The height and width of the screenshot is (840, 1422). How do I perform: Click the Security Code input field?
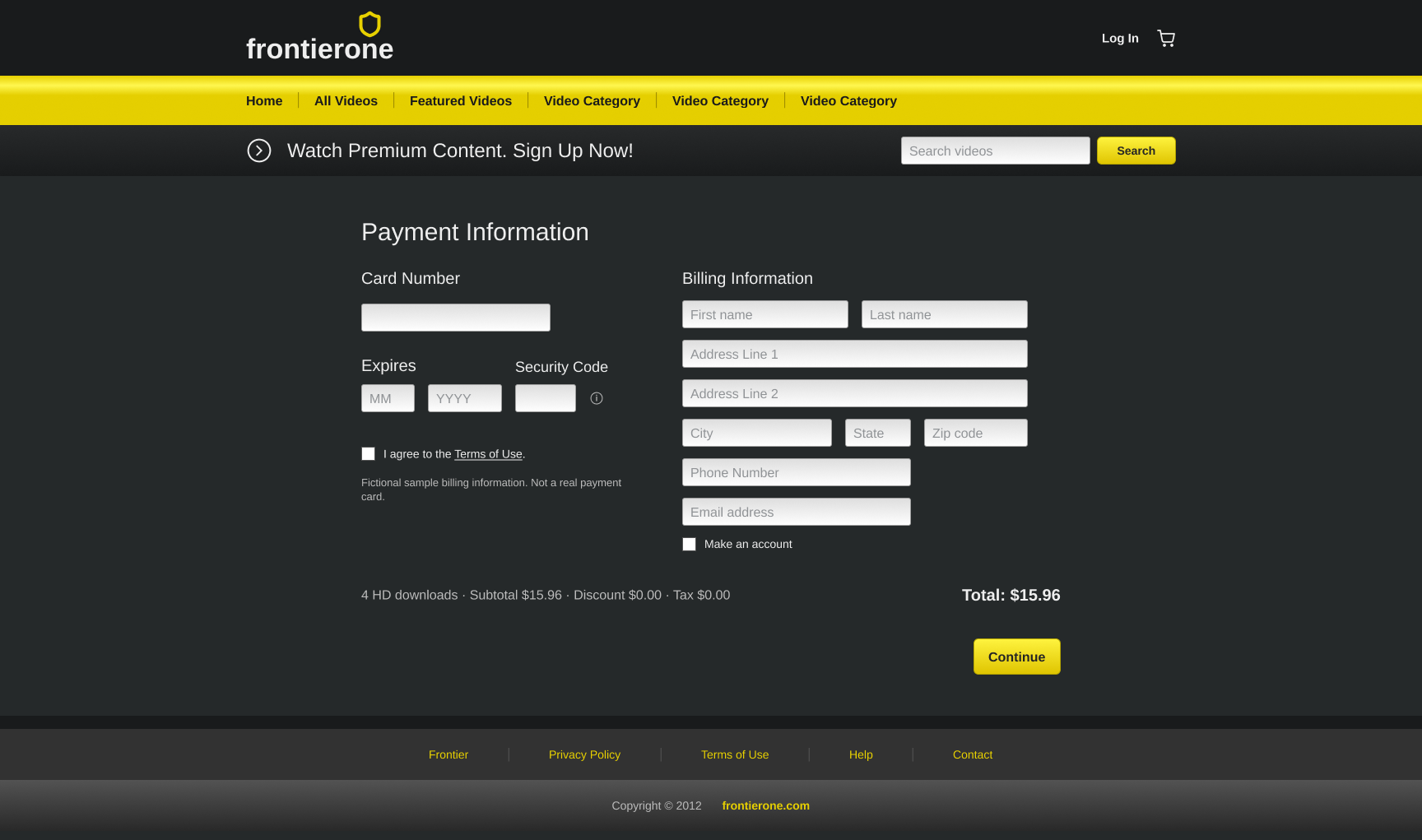coord(545,398)
